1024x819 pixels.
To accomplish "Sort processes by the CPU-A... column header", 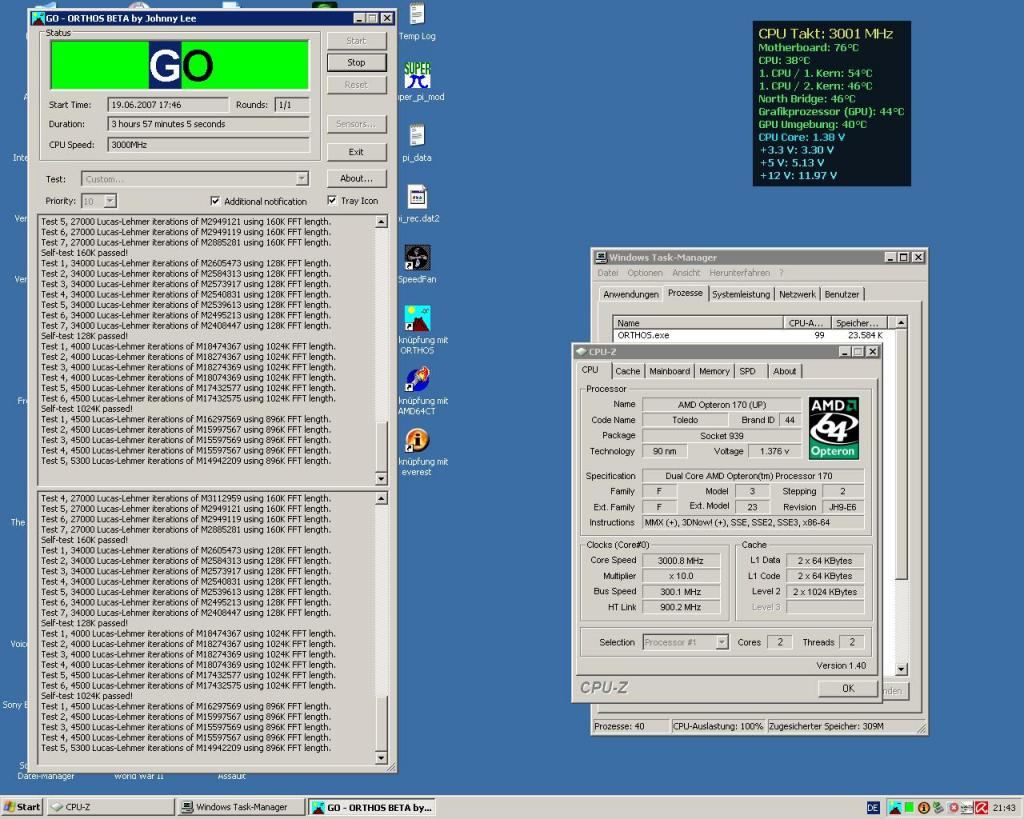I will point(807,323).
